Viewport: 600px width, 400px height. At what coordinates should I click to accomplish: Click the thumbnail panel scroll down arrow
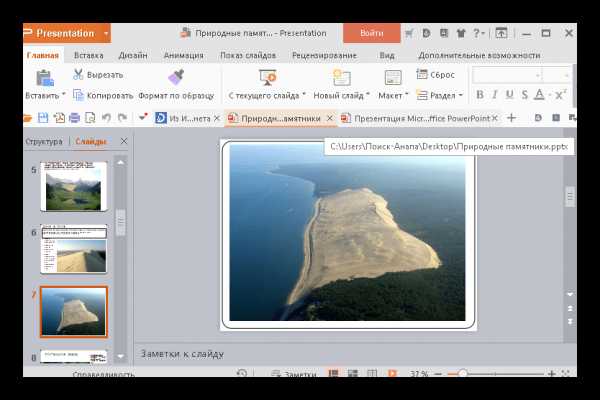121,356
